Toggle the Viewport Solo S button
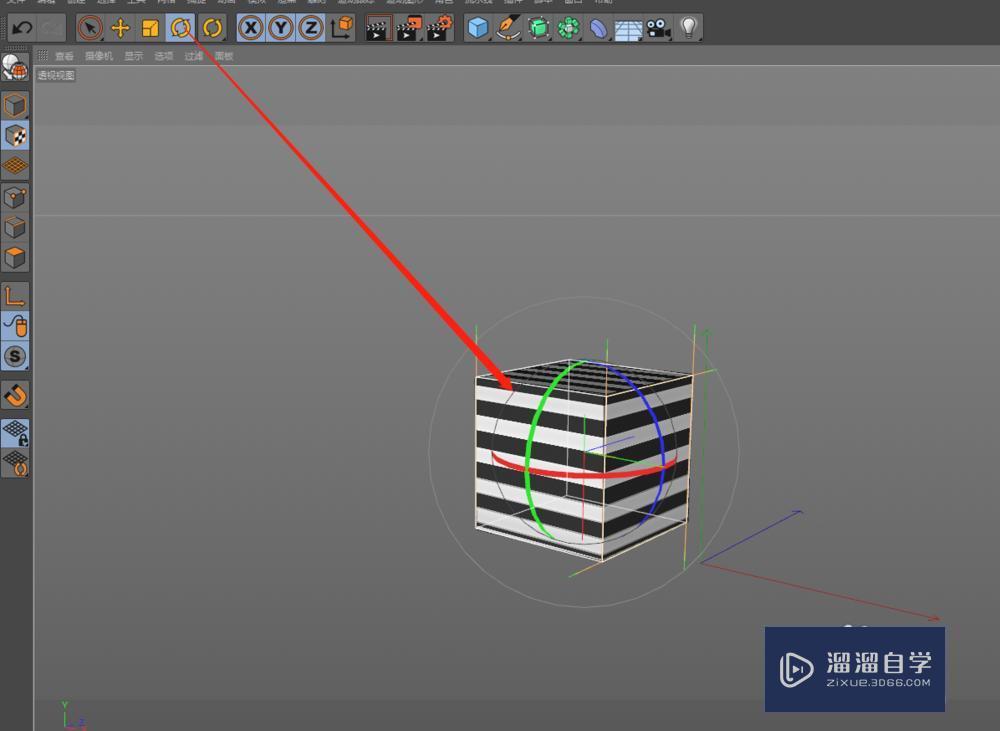The width and height of the screenshot is (1000, 731). click(15, 357)
